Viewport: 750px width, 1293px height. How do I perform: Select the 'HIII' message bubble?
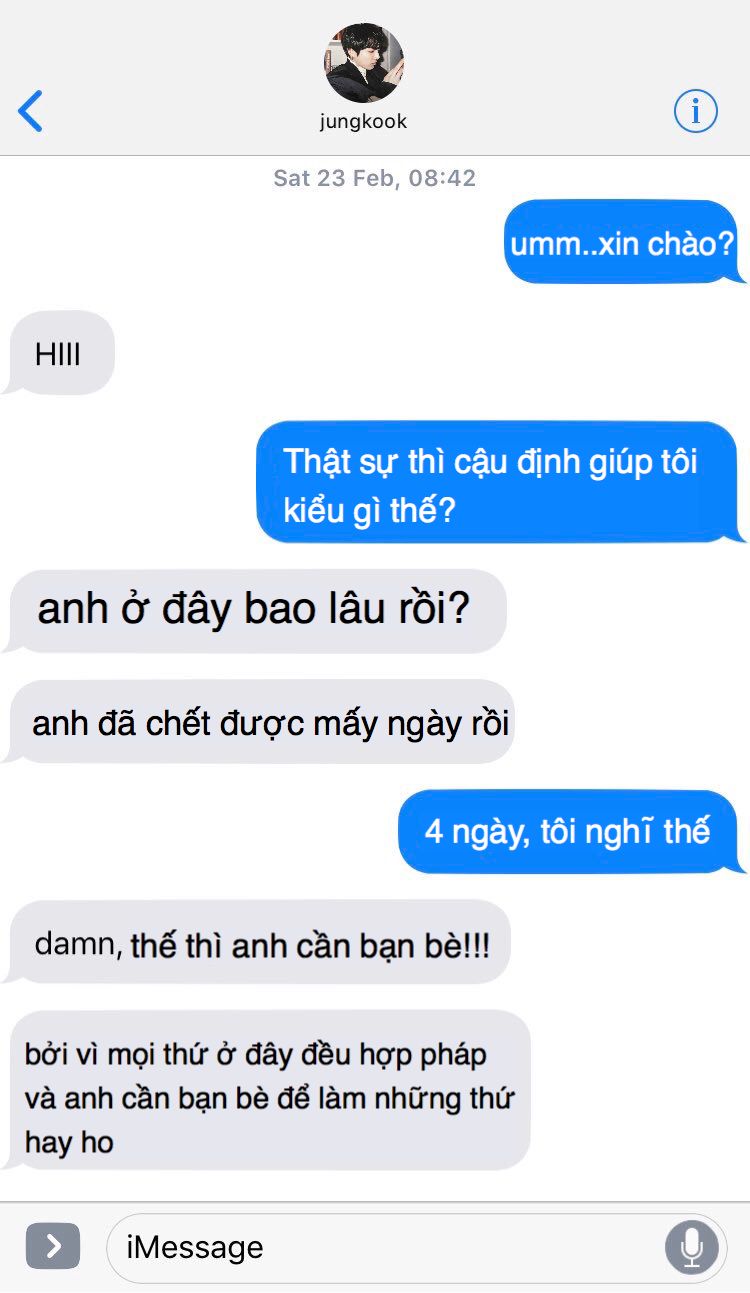coord(59,353)
